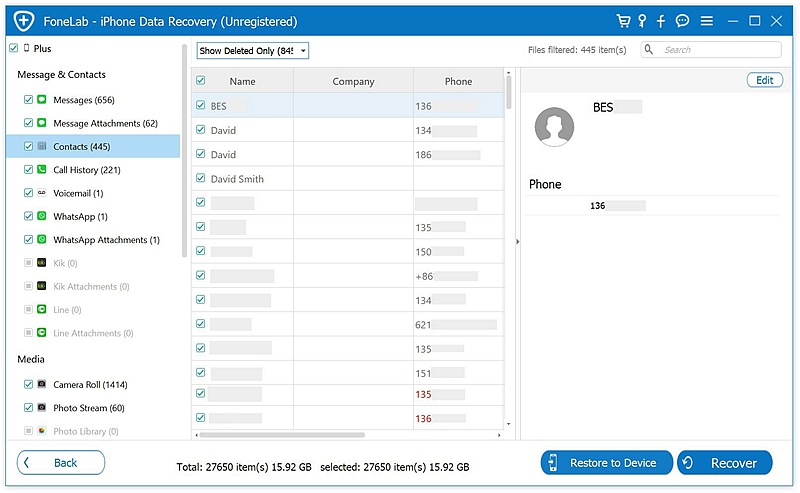Screen dimensions: 800x493
Task: Click the contacts table horizontal scrollbar
Action: point(282,435)
